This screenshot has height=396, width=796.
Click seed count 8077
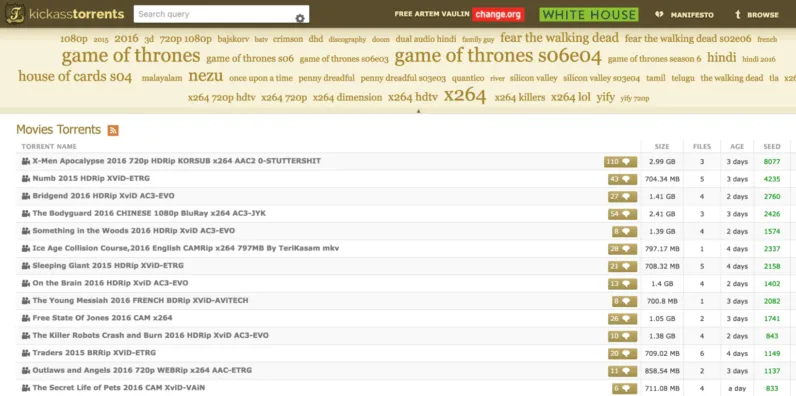pos(772,162)
